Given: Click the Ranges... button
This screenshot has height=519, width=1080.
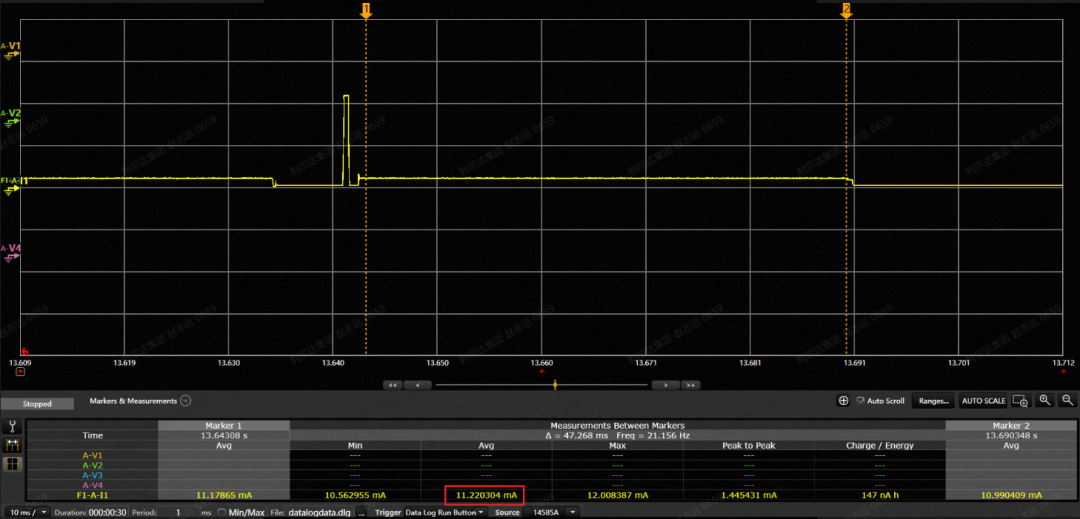Looking at the screenshot, I should 933,401.
